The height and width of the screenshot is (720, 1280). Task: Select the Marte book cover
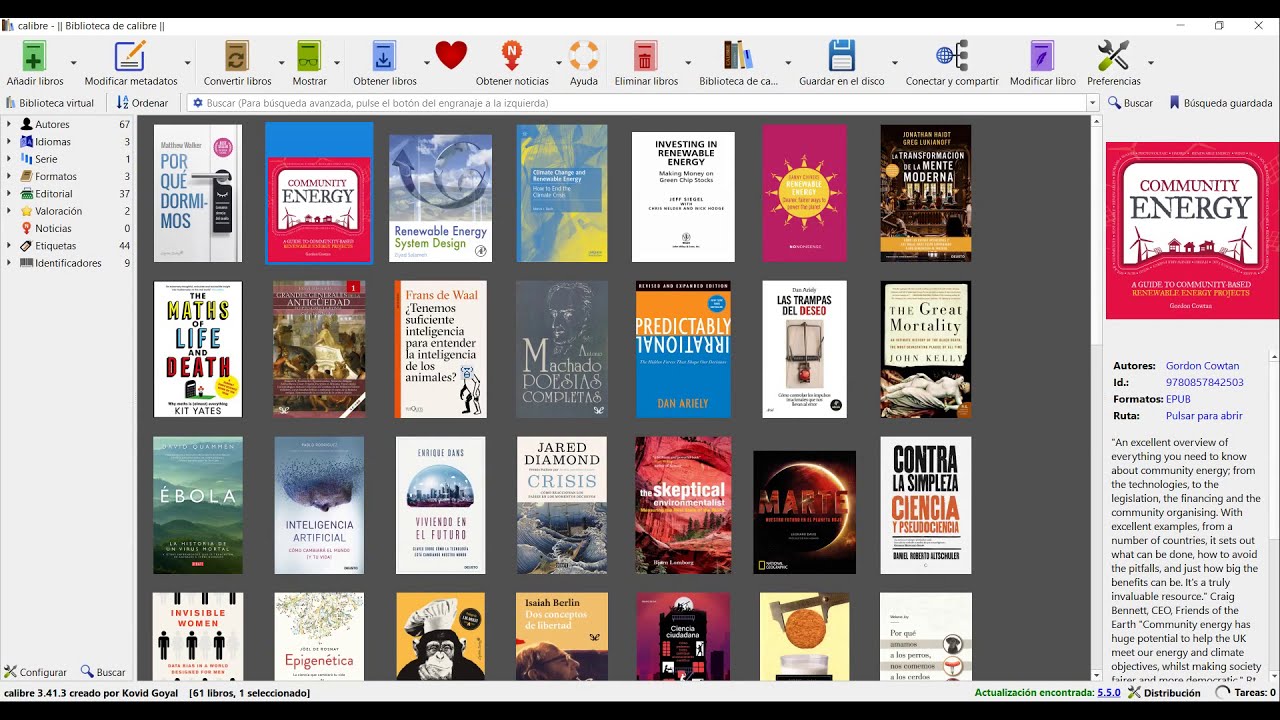pos(805,511)
